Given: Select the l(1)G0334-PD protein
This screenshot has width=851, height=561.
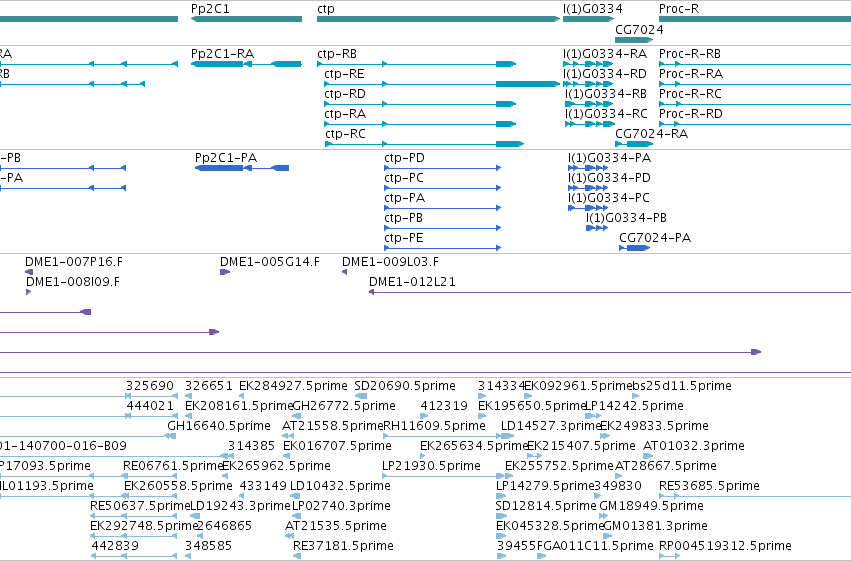Looking at the screenshot, I should coord(588,188).
